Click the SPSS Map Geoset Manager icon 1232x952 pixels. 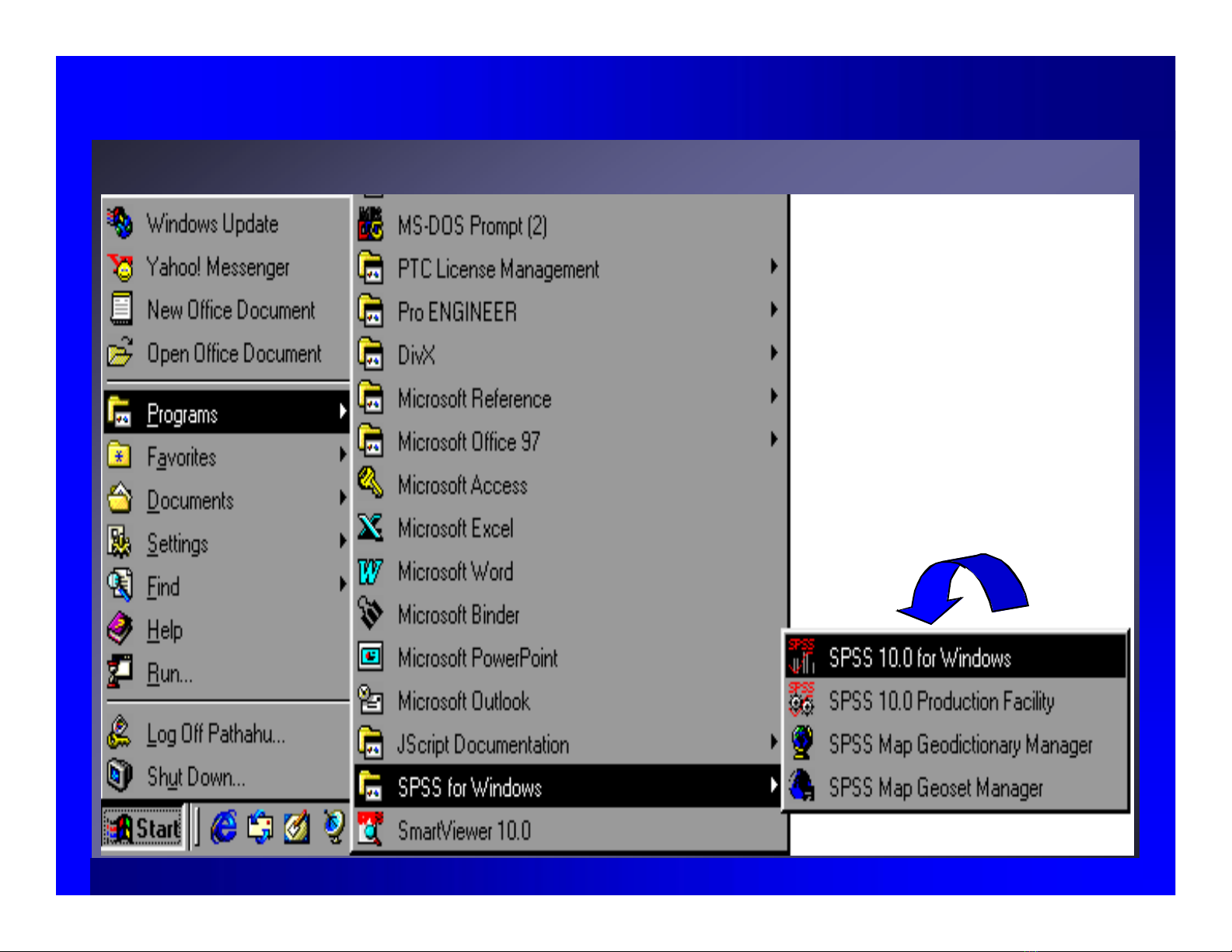pyautogui.click(x=802, y=786)
